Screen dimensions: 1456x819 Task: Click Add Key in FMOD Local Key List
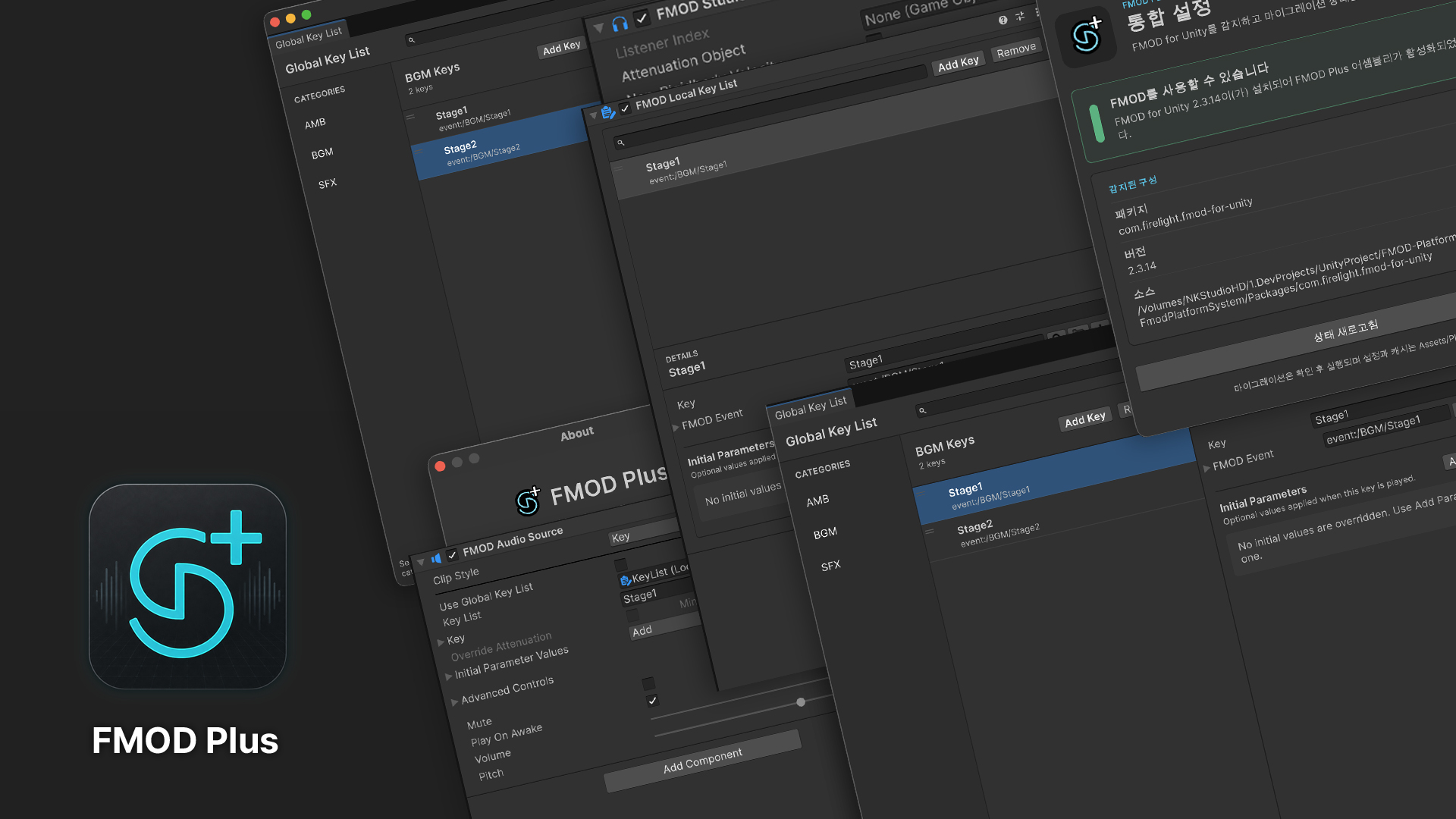(x=958, y=64)
